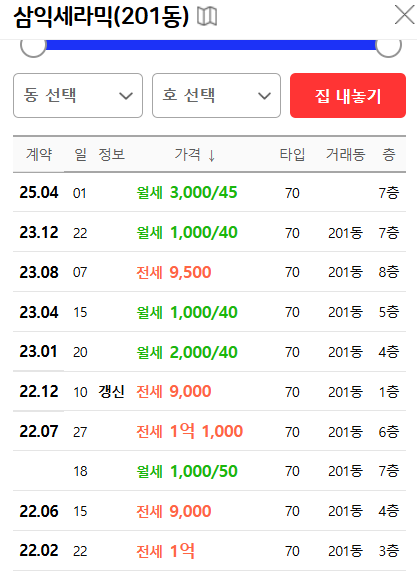Open the 동 선택 dropdown
This screenshot has width=417, height=571.
78,95
